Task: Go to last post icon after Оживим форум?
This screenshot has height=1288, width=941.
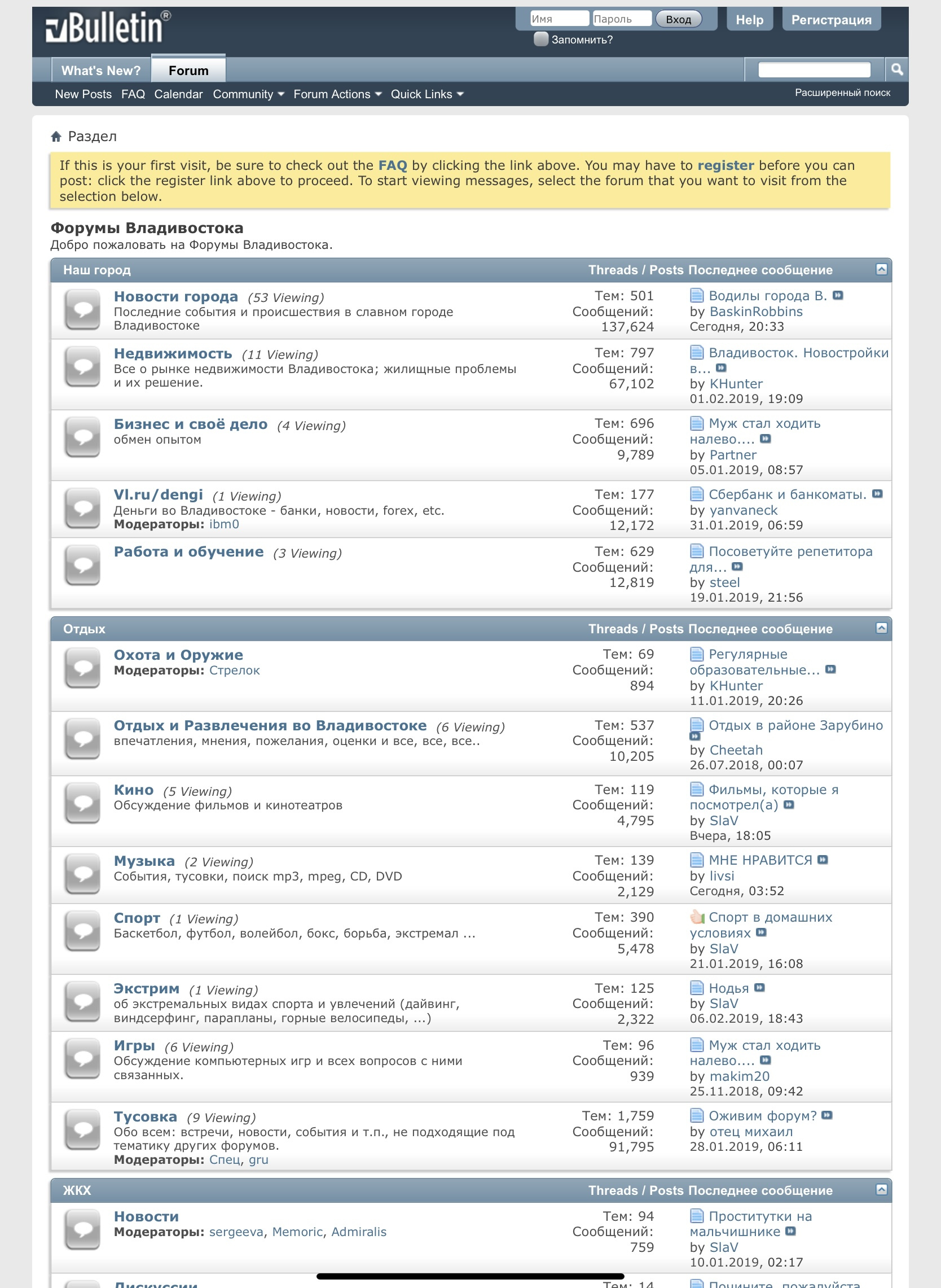Action: (x=827, y=1115)
